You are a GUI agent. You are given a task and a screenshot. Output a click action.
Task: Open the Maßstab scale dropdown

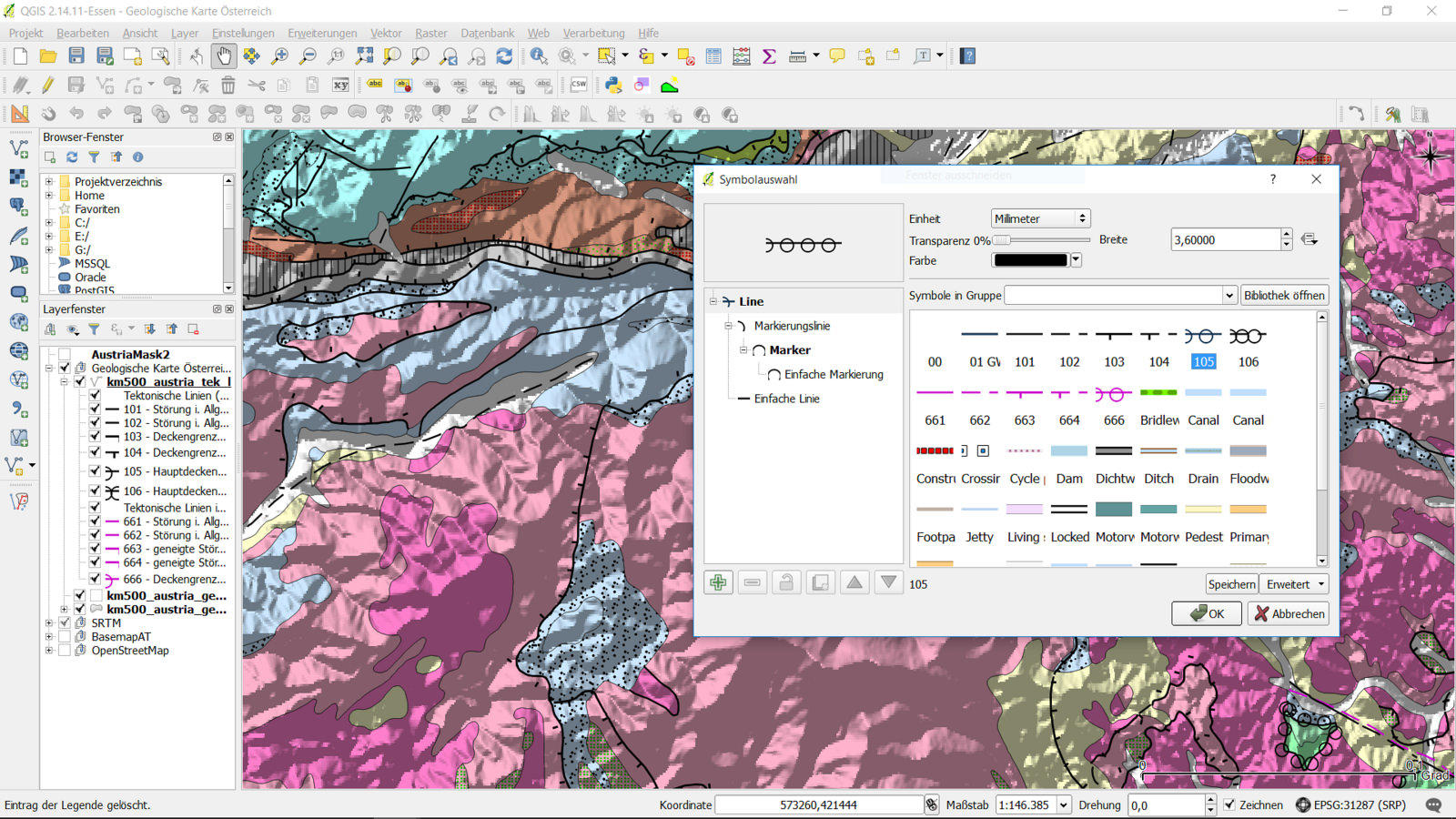(1063, 805)
